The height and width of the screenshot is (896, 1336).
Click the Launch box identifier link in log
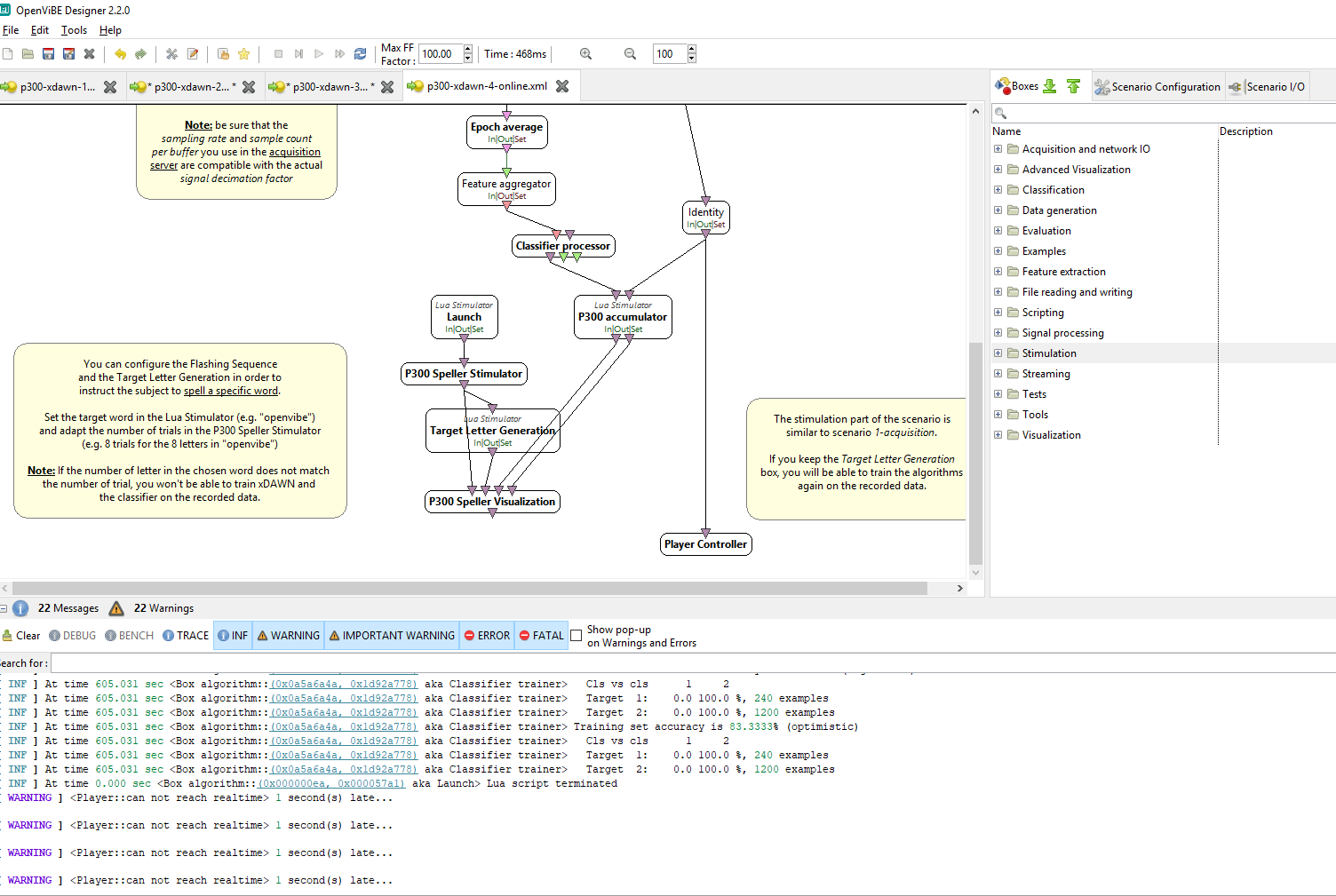(331, 784)
